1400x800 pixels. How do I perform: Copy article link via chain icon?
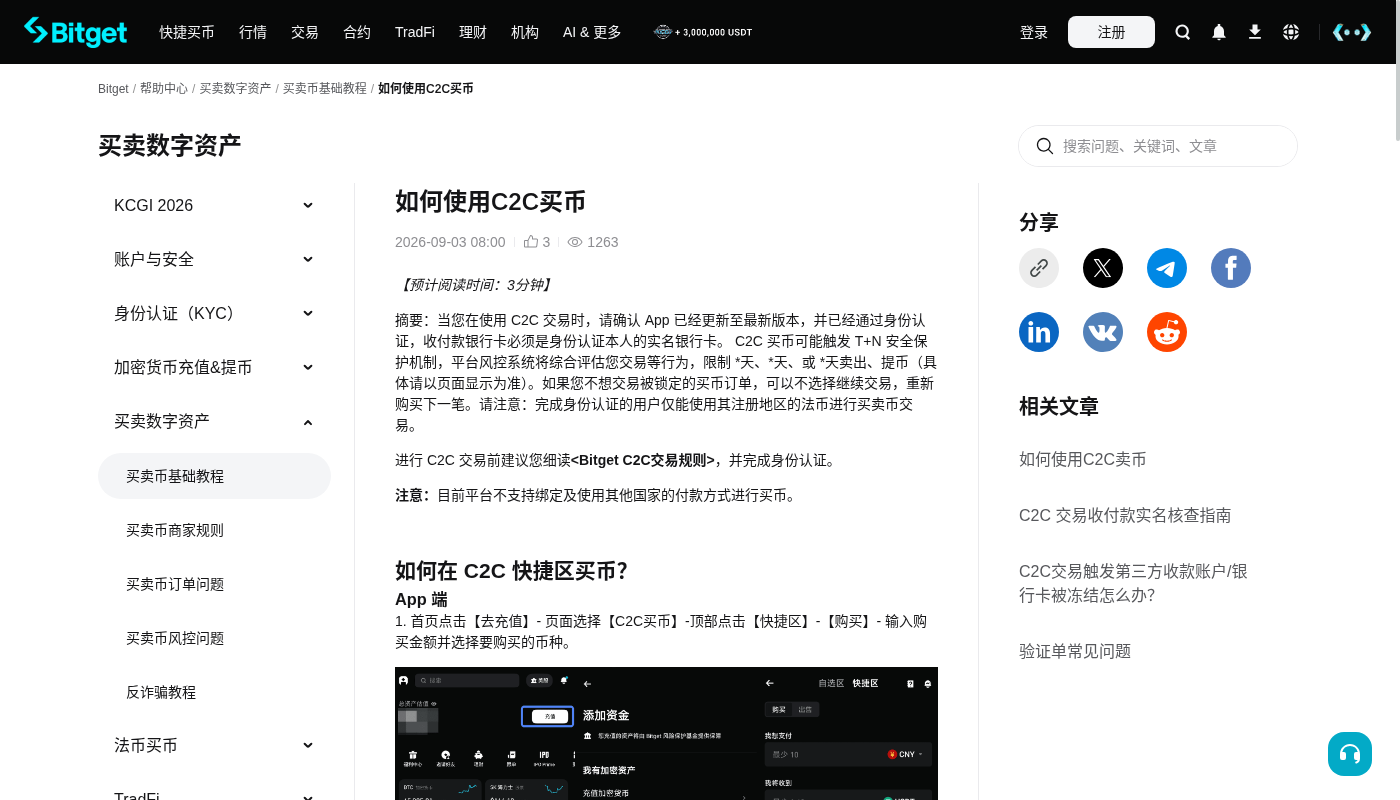click(x=1039, y=268)
